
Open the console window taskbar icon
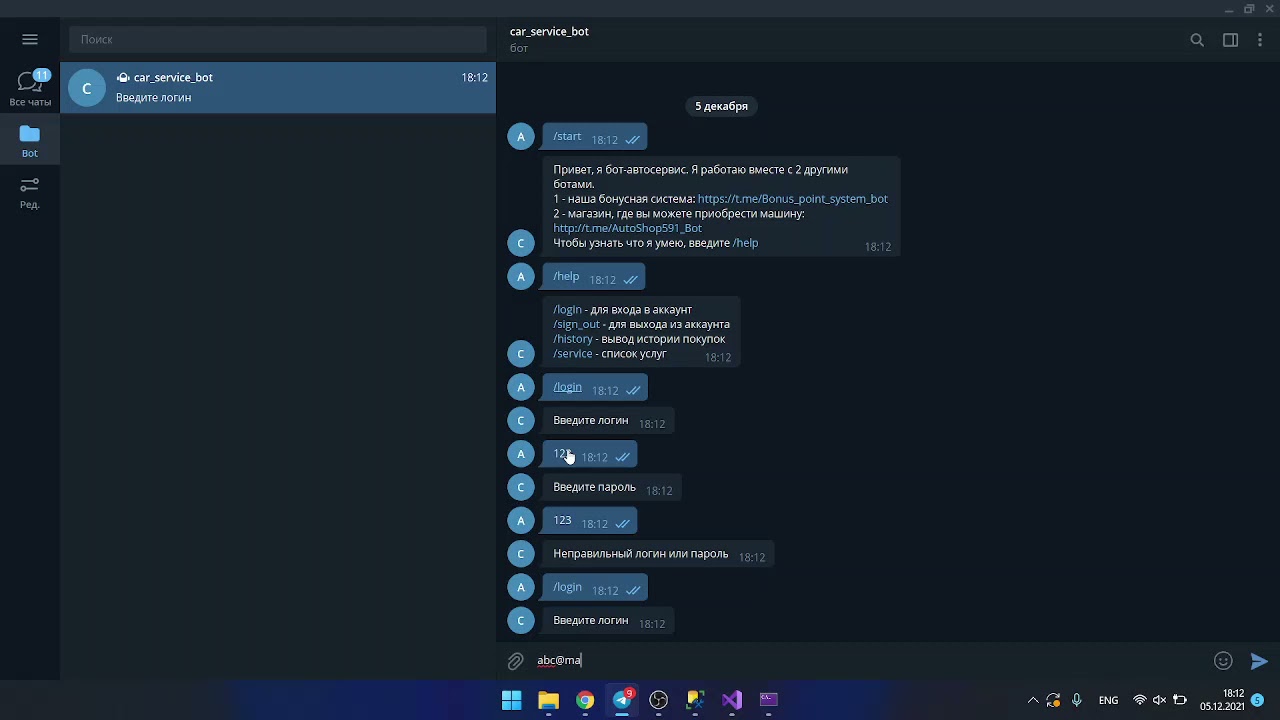click(769, 700)
